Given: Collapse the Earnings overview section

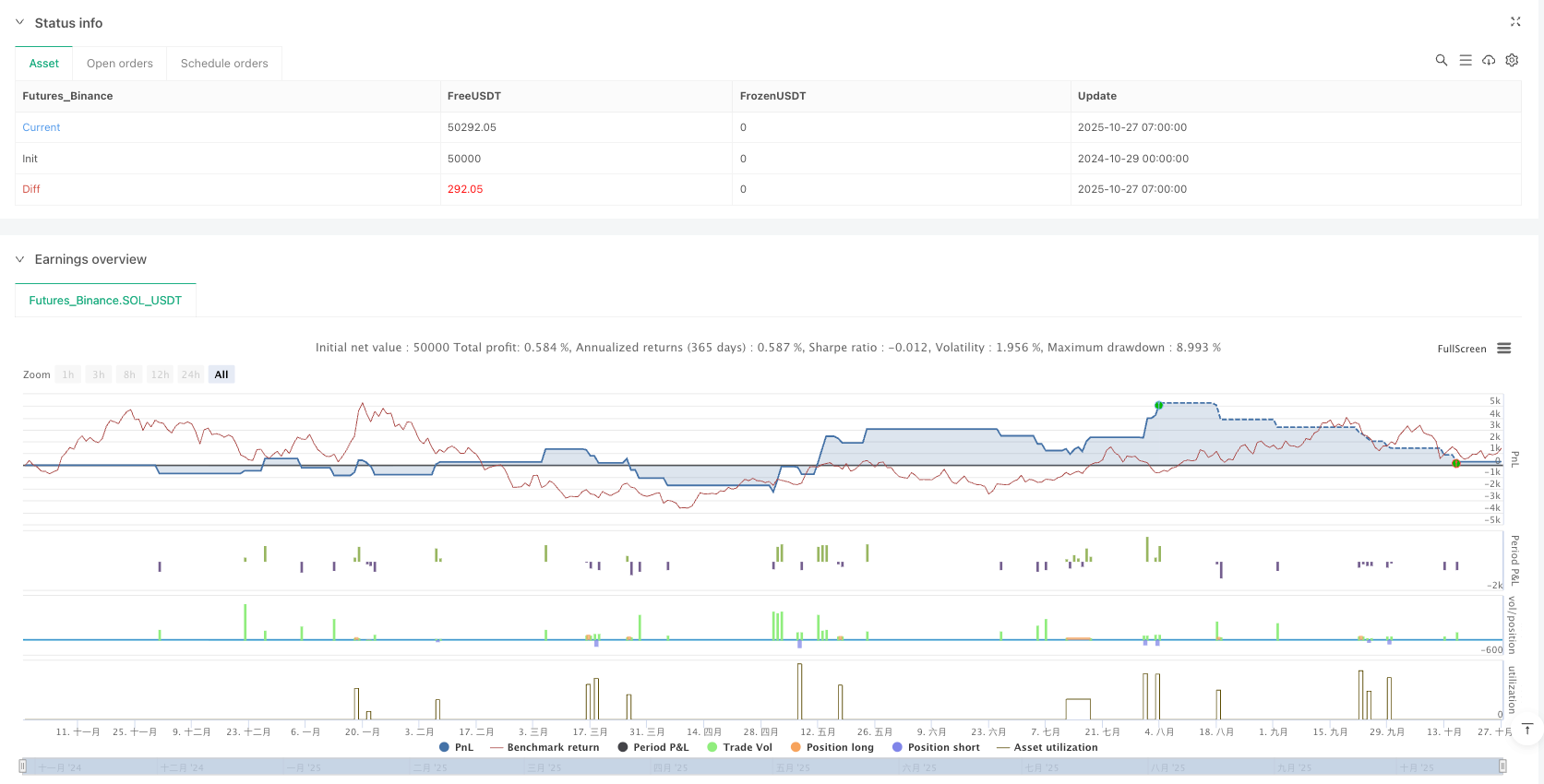Looking at the screenshot, I should (19, 259).
